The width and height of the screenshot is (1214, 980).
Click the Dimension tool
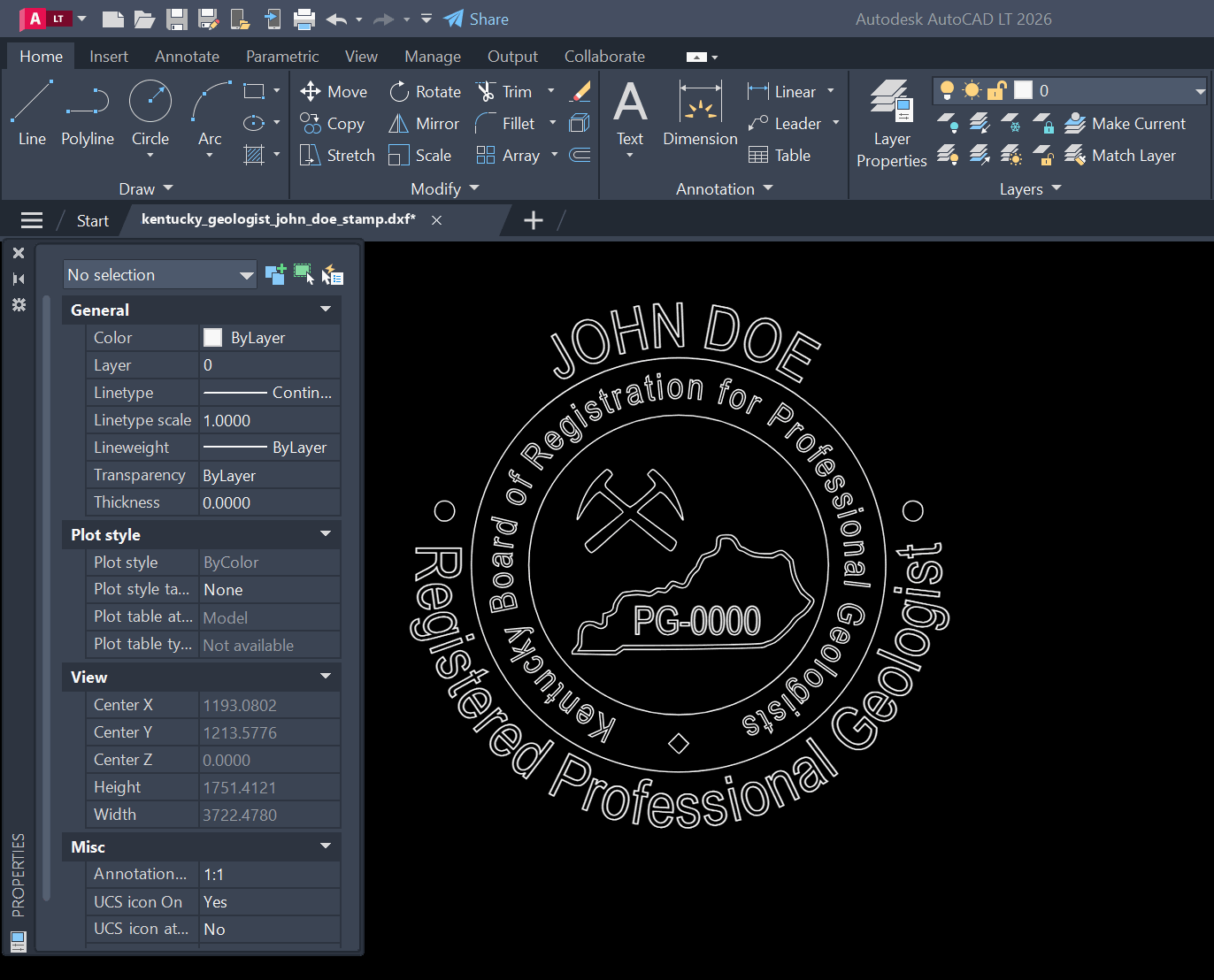(x=700, y=113)
